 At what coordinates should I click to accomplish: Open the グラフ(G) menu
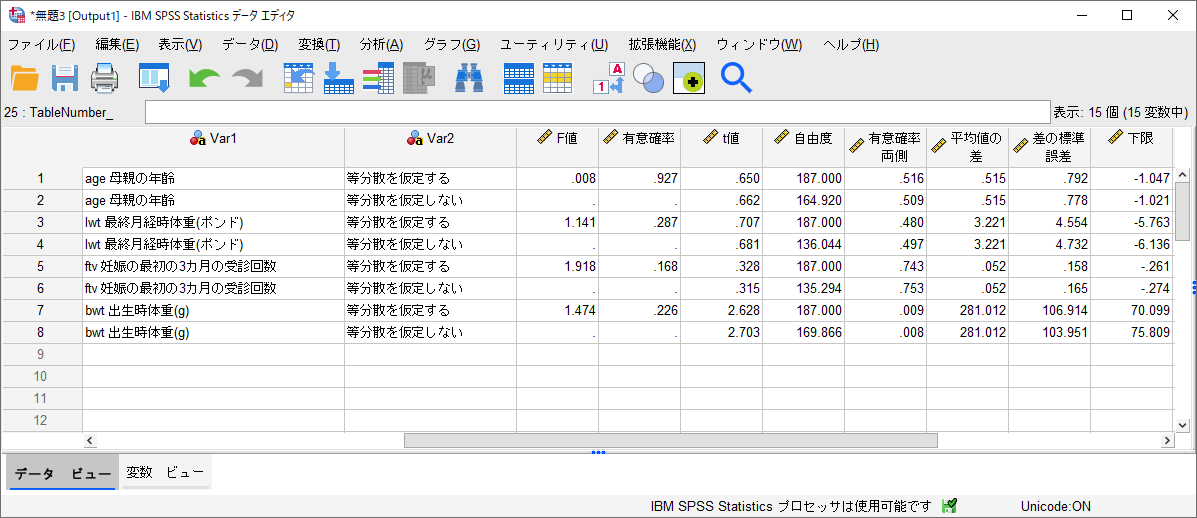point(452,45)
